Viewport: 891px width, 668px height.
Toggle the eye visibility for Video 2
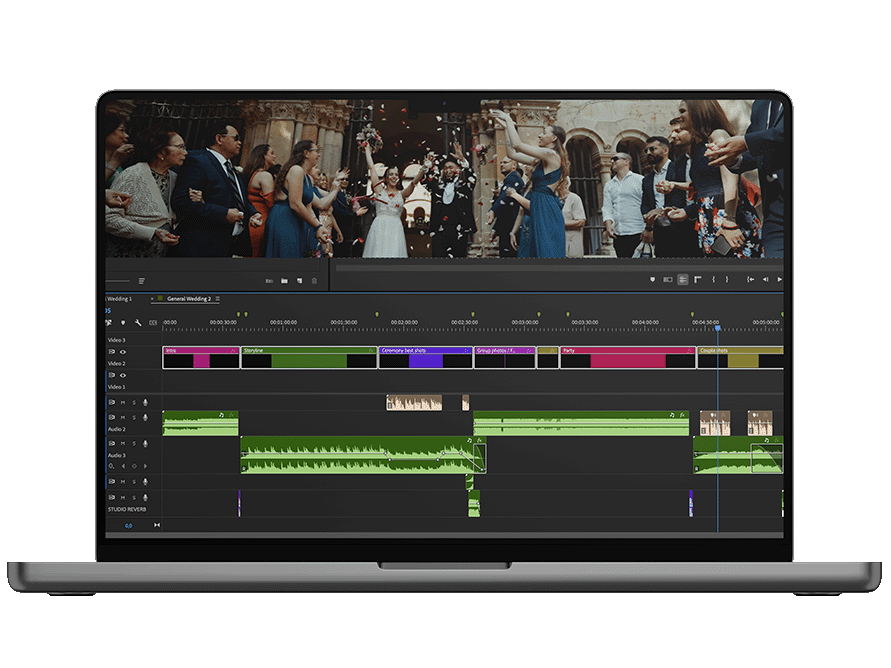(x=123, y=352)
